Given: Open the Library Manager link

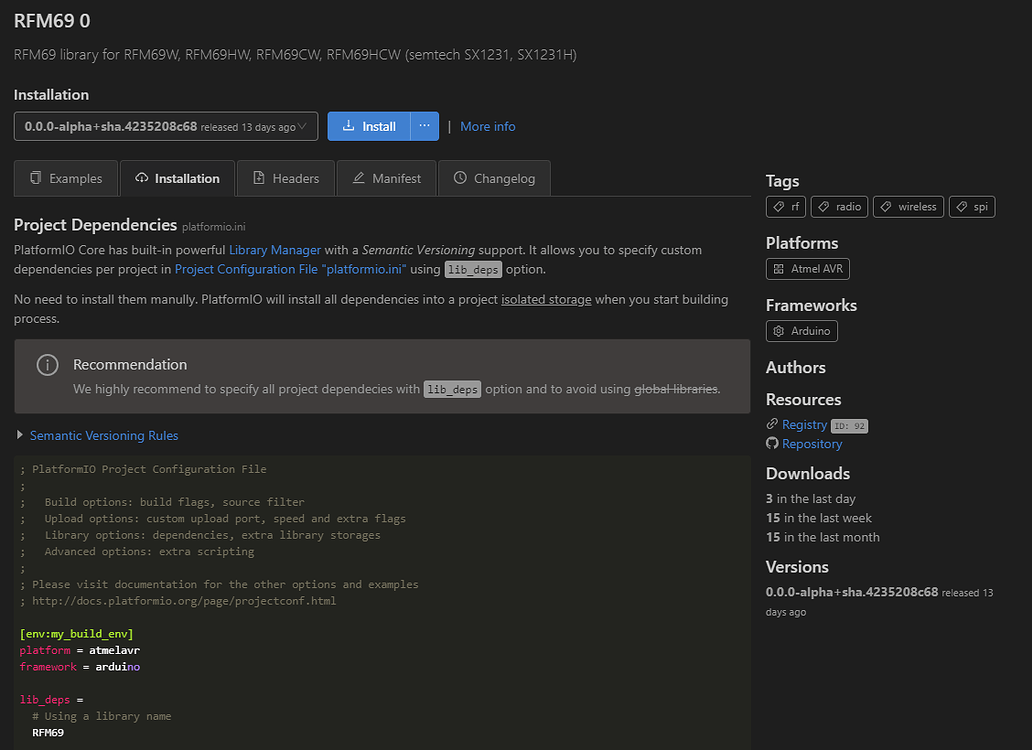Looking at the screenshot, I should tap(275, 250).
